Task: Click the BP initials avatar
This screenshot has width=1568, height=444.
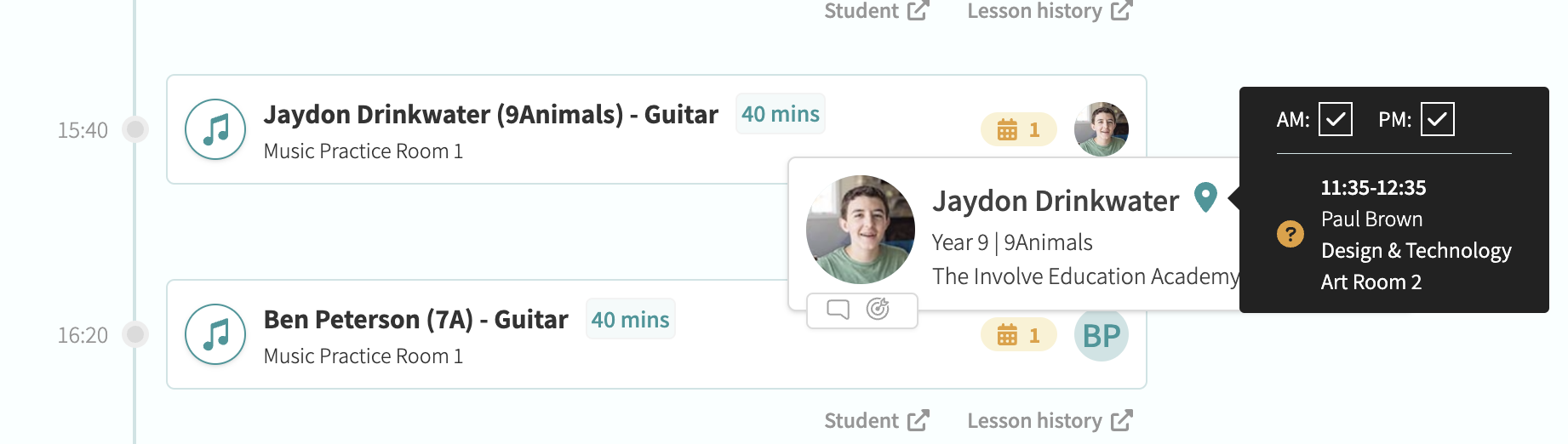Action: pos(1102,335)
